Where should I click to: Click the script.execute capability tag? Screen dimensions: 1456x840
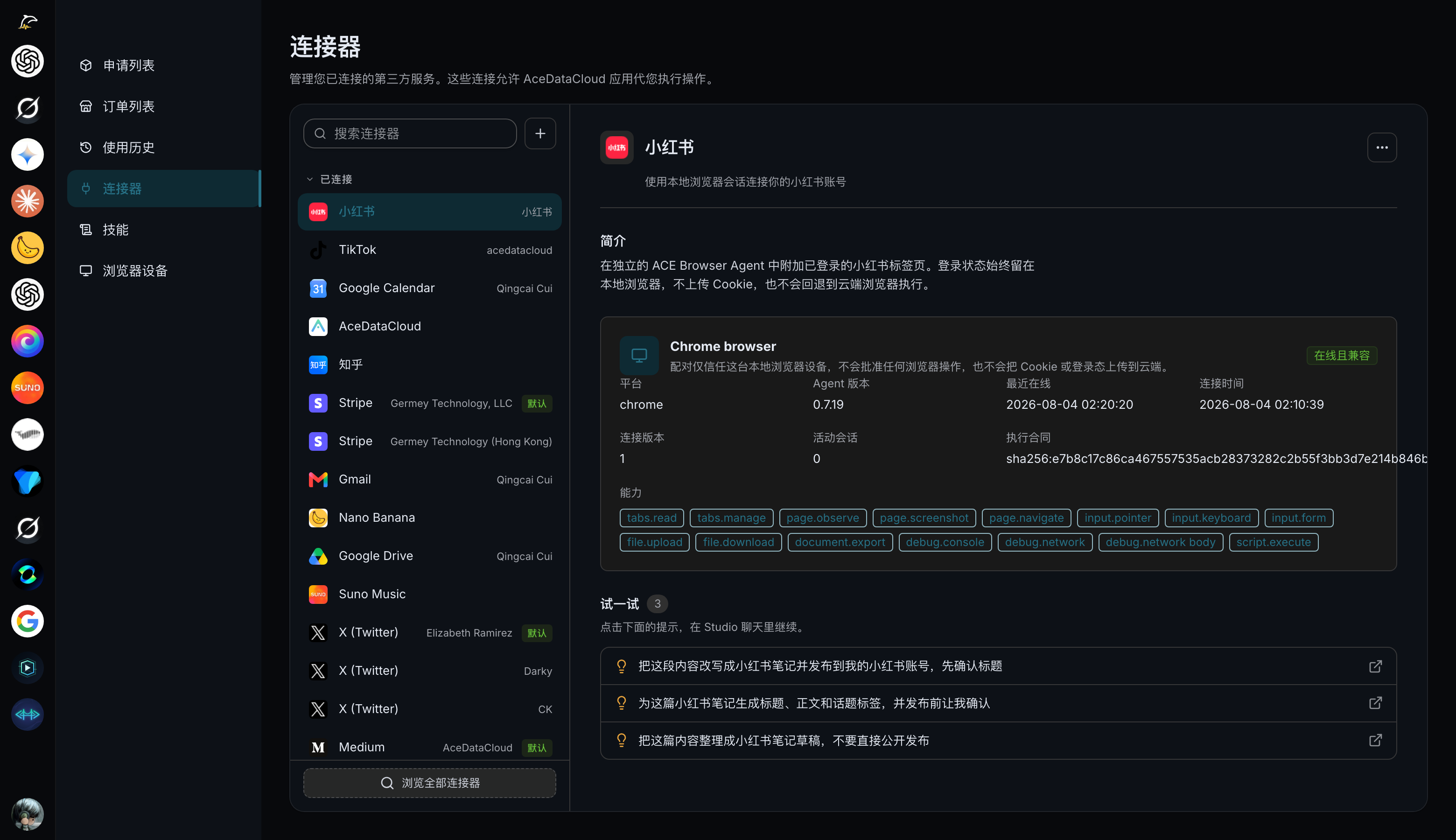click(1274, 542)
